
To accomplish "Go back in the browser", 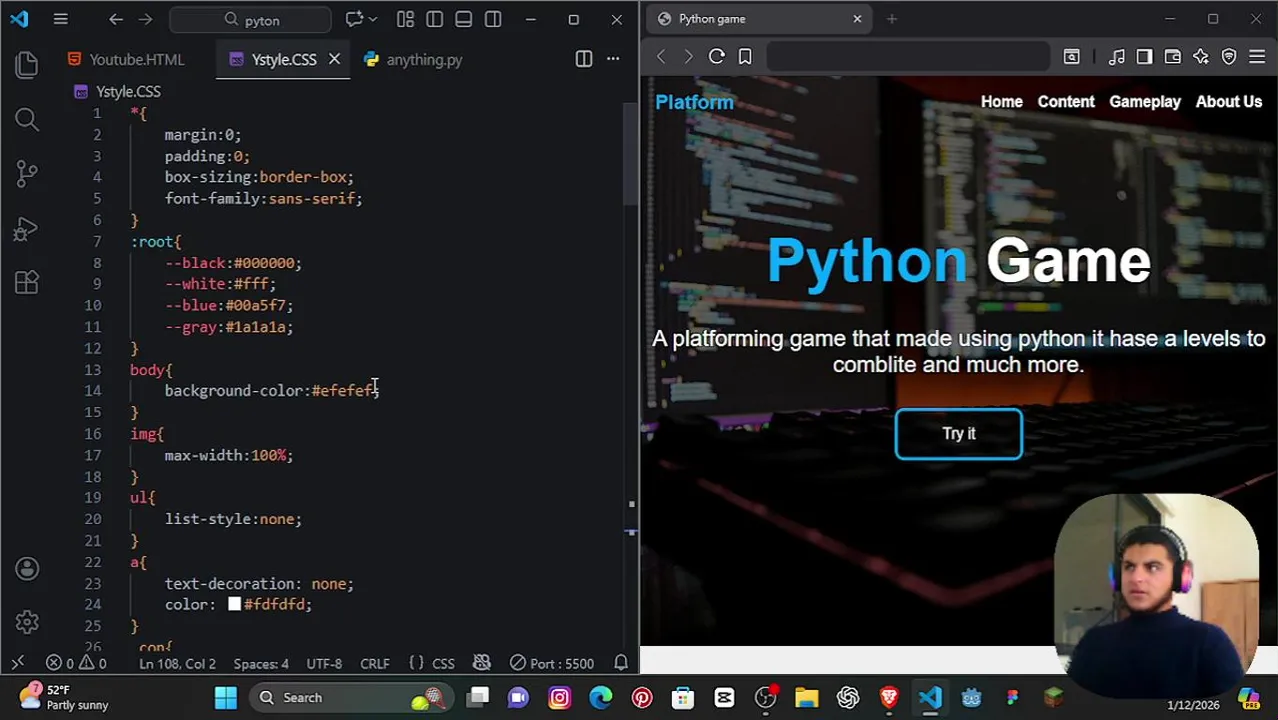I will click(x=661, y=57).
